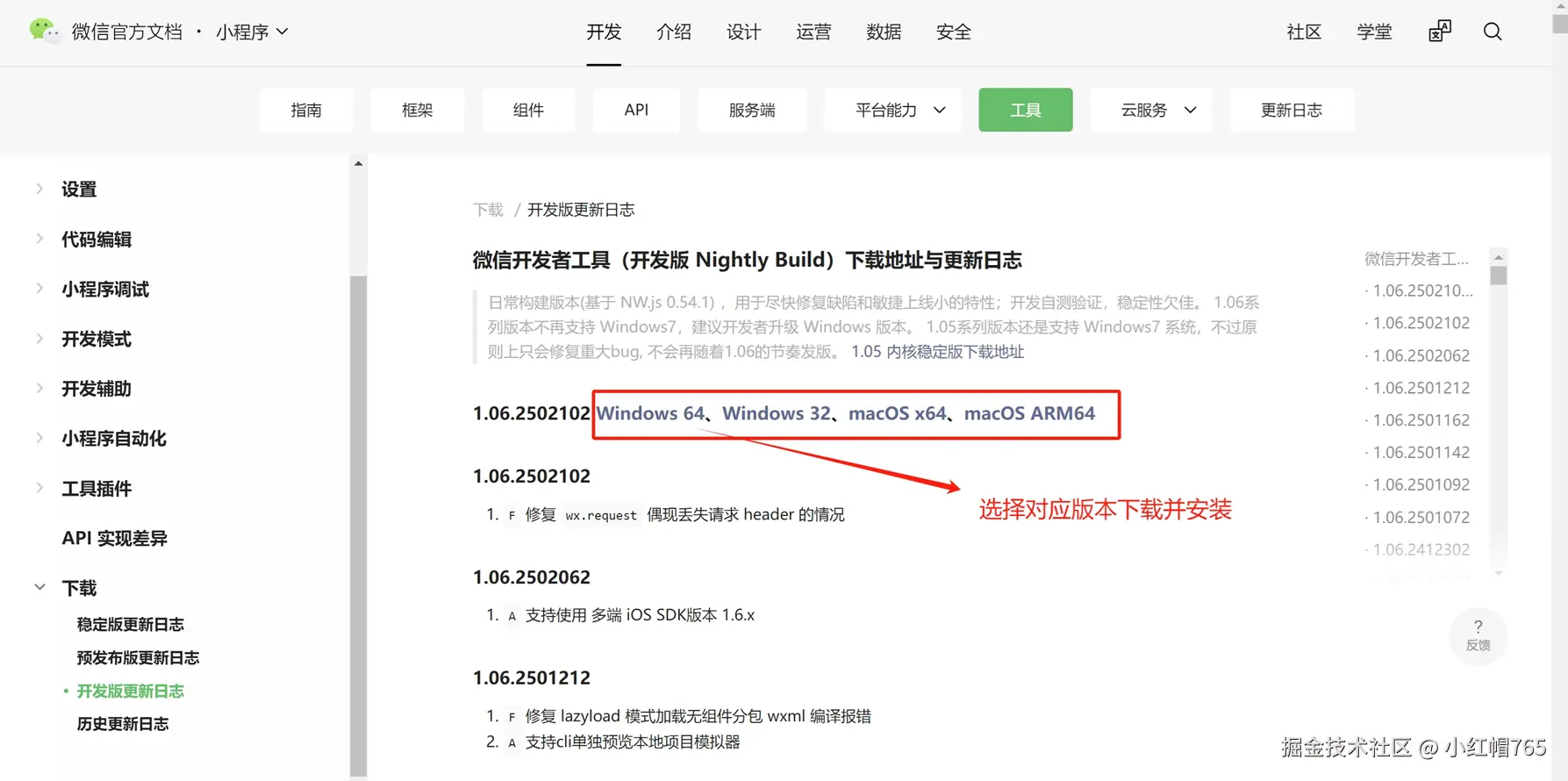Open the 社区 link

pos(1304,32)
